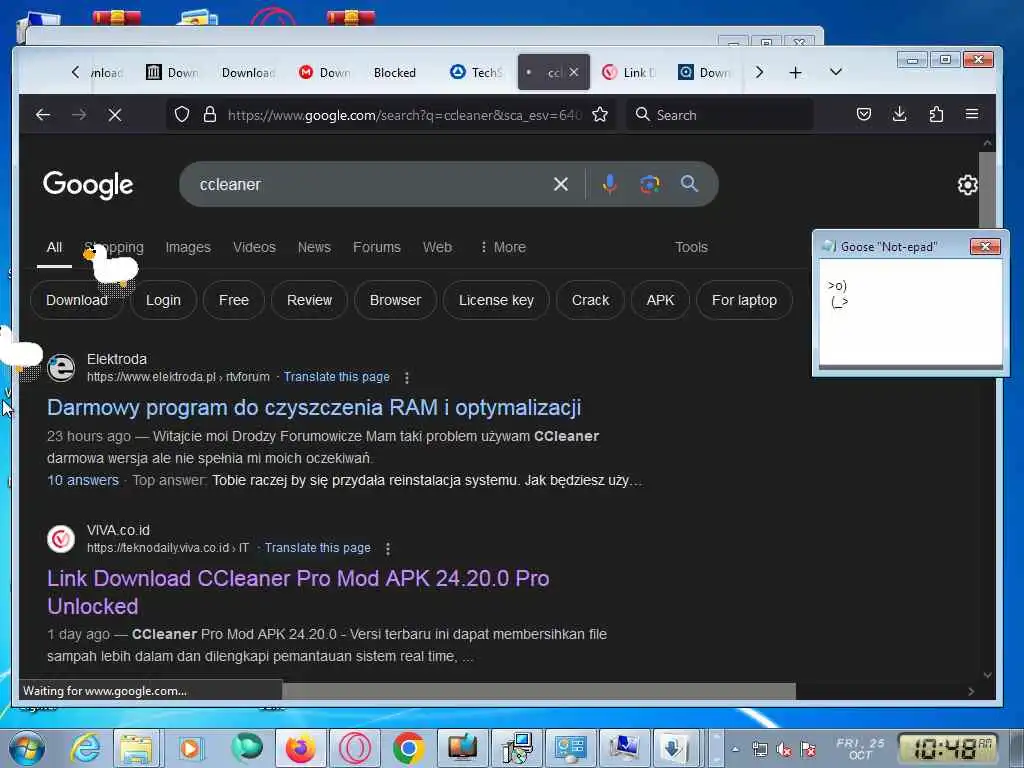Show hidden system tray icons
The image size is (1024, 768).
[735, 749]
